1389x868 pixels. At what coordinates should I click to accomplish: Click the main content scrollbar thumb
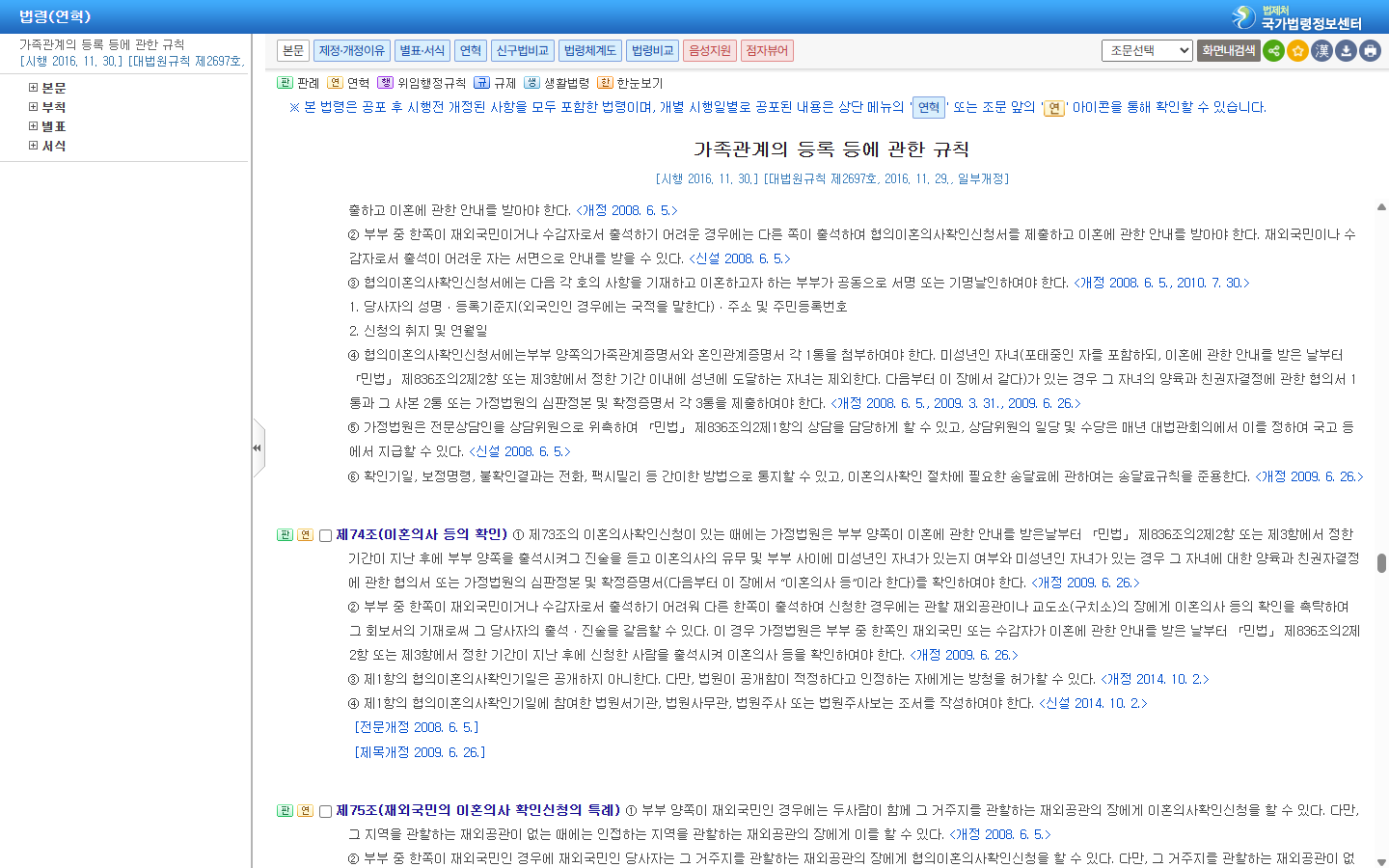click(x=1381, y=562)
